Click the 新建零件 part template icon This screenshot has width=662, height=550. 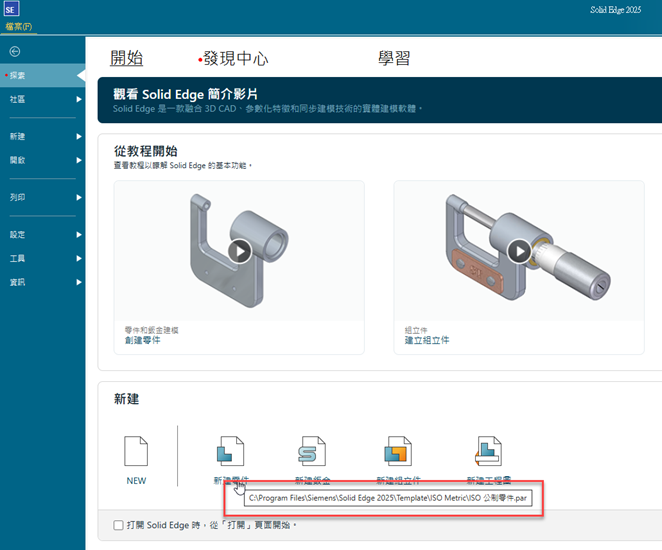[x=230, y=451]
